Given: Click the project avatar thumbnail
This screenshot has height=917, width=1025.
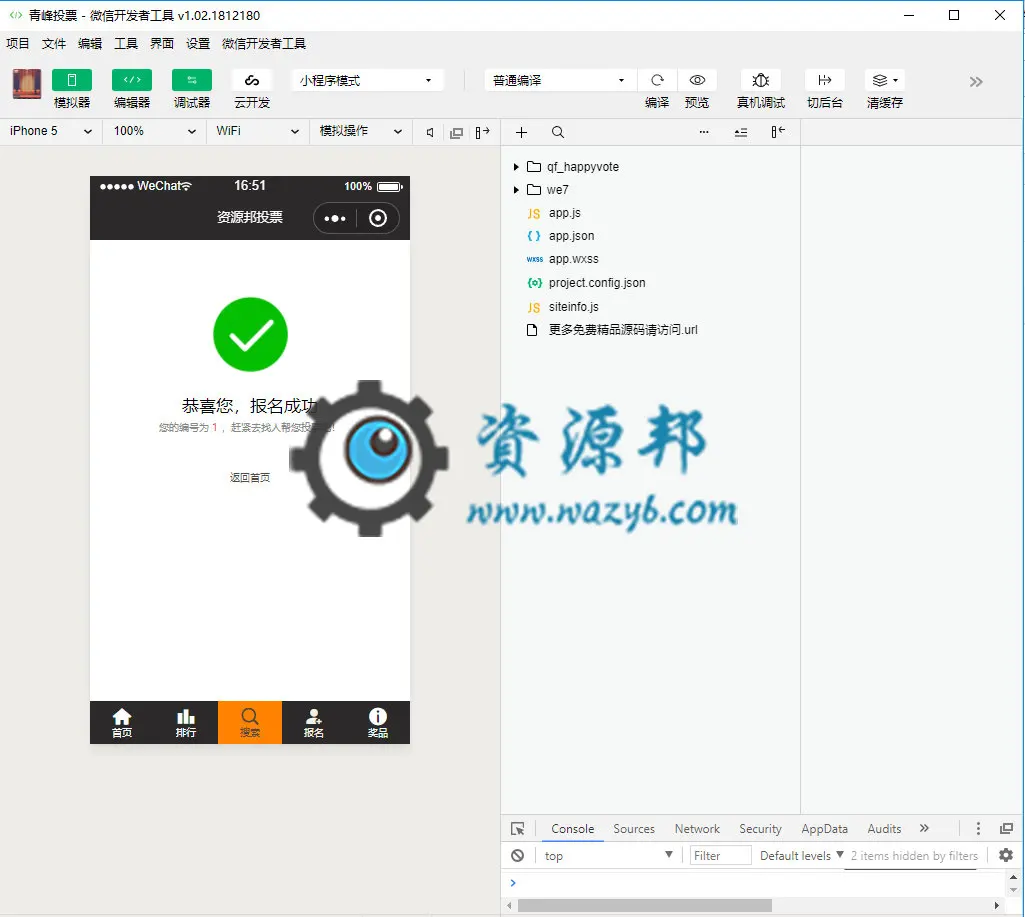Looking at the screenshot, I should (x=27, y=84).
